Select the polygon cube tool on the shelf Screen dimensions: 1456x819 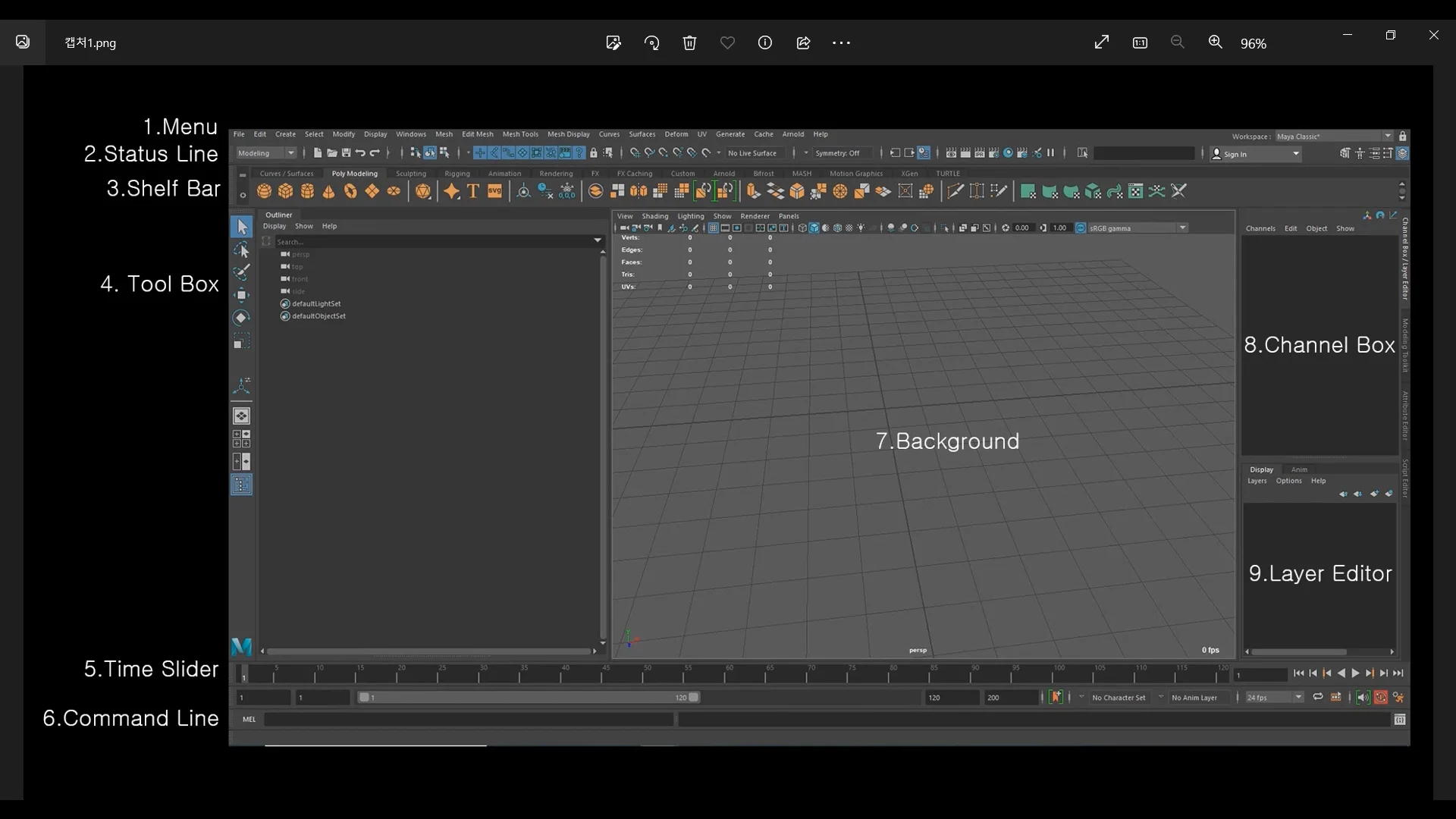284,191
